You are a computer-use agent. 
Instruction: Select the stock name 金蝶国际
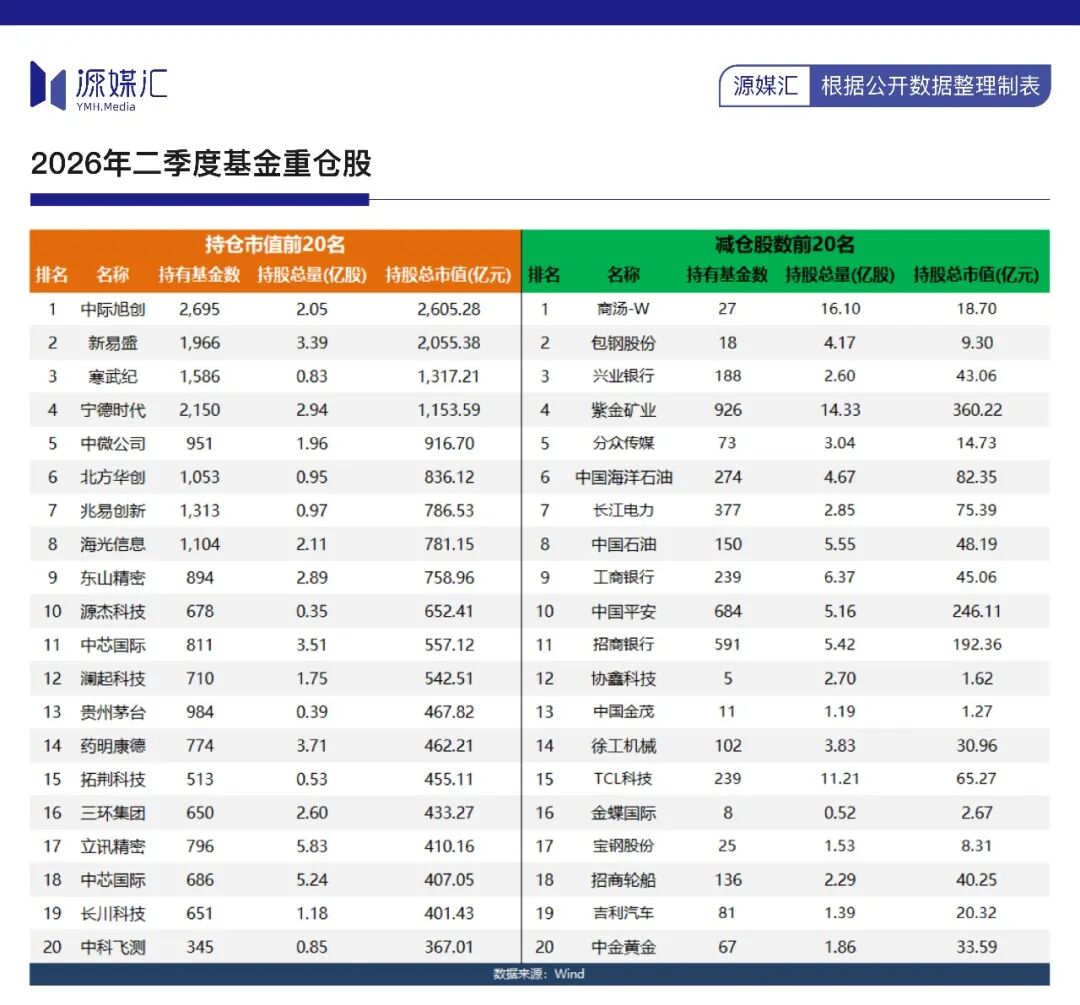click(623, 814)
